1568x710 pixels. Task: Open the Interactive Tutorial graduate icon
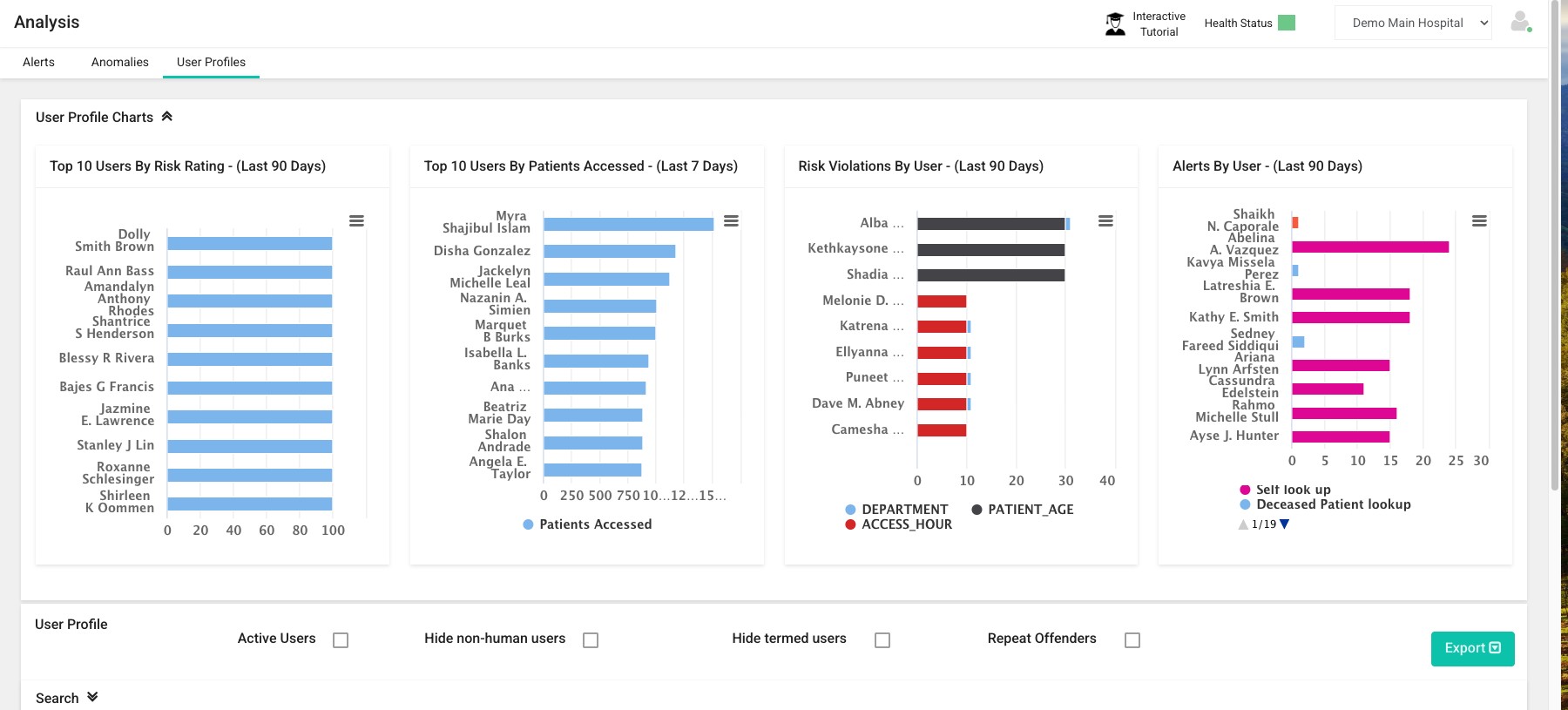[x=1115, y=24]
